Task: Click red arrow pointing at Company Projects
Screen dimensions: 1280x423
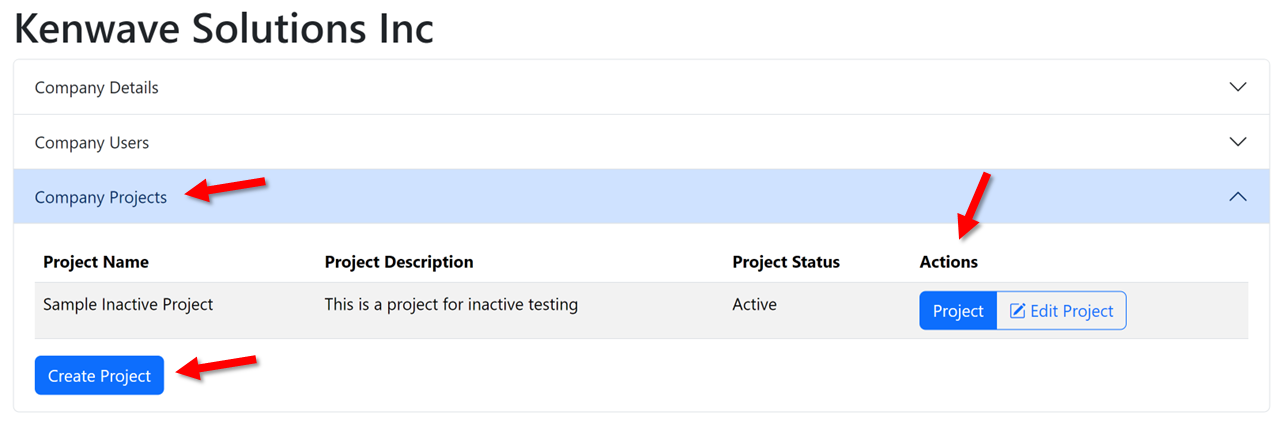Action: (x=228, y=188)
